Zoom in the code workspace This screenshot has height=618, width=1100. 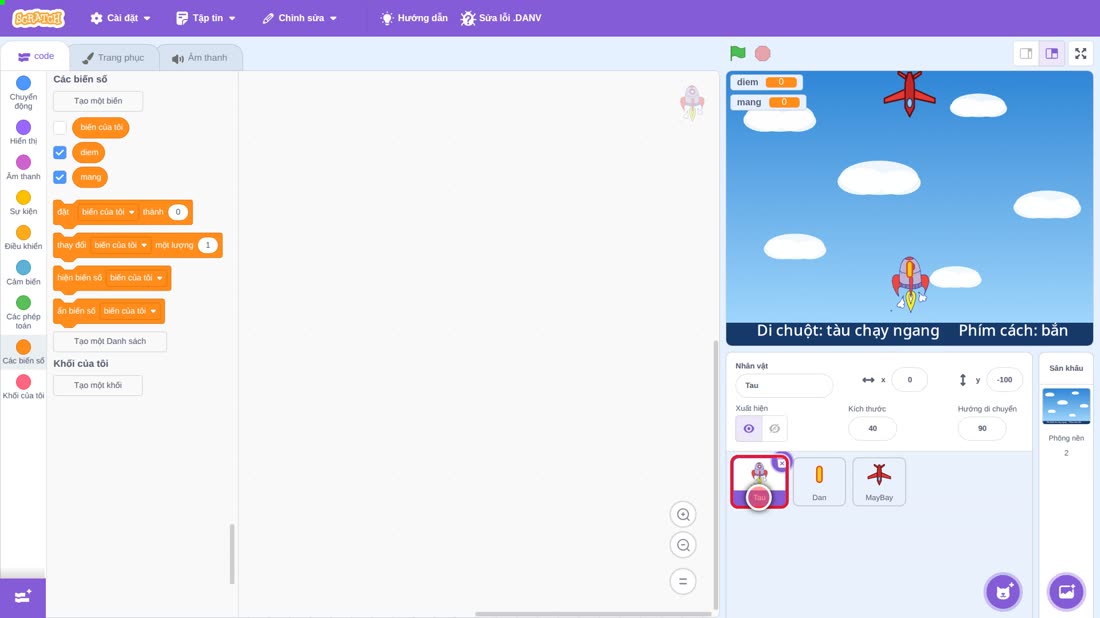tap(683, 514)
